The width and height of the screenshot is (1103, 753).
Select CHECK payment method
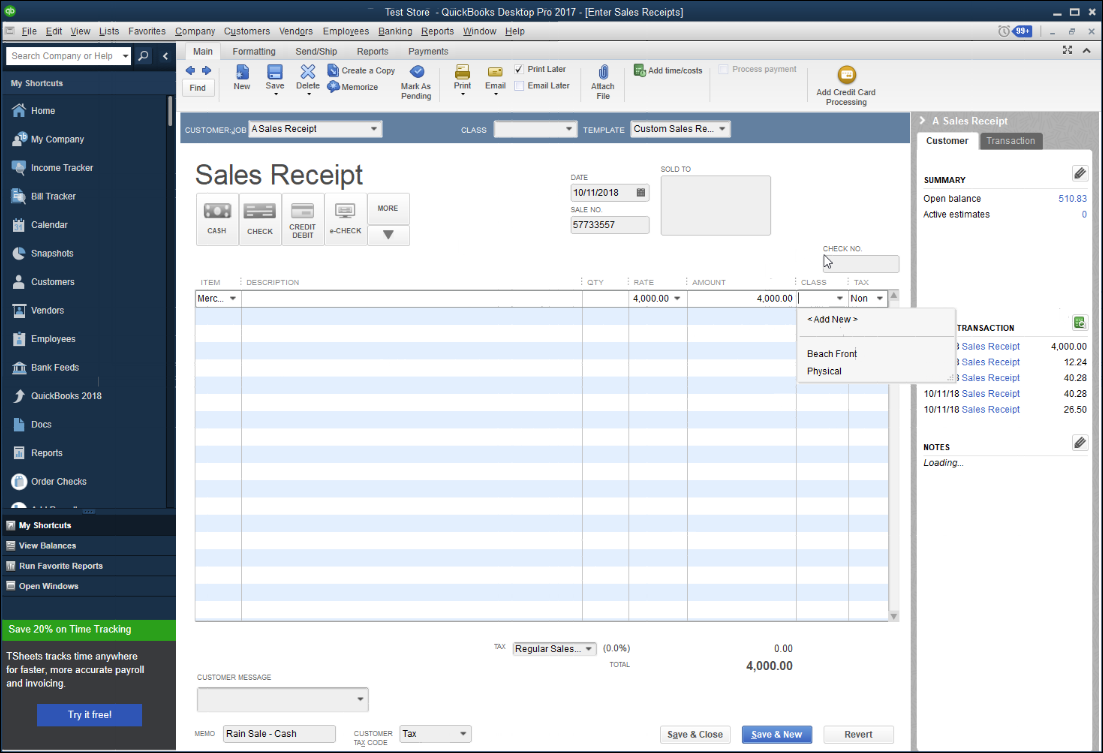point(260,219)
